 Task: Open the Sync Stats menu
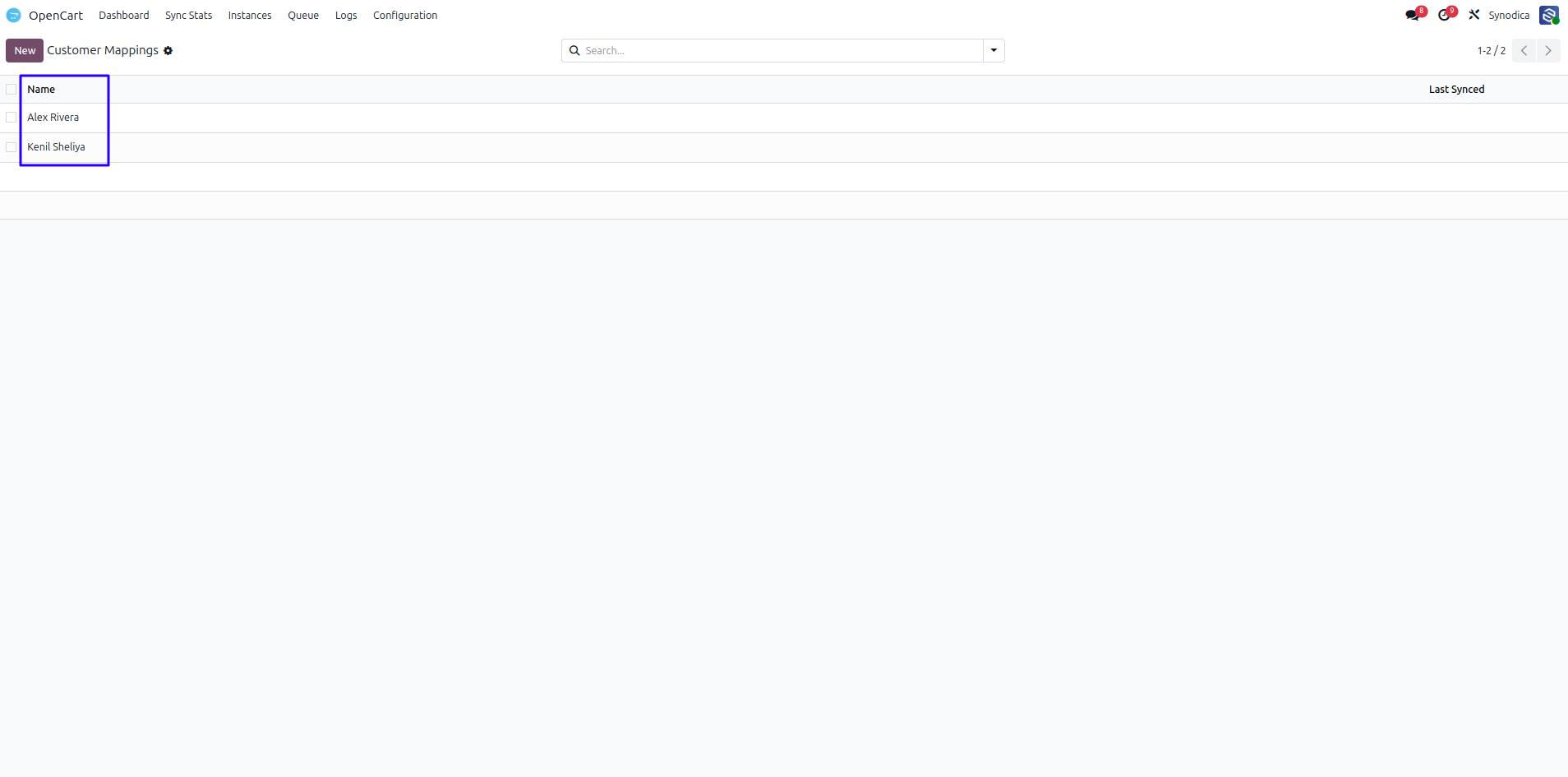tap(189, 16)
